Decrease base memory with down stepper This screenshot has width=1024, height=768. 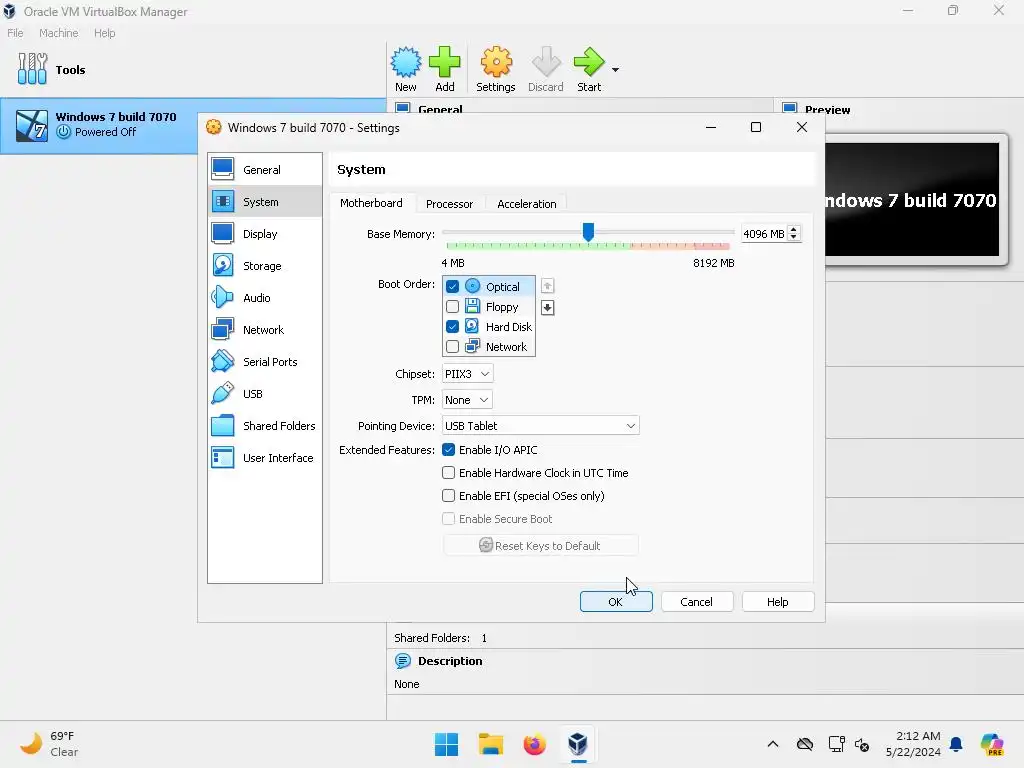793,238
